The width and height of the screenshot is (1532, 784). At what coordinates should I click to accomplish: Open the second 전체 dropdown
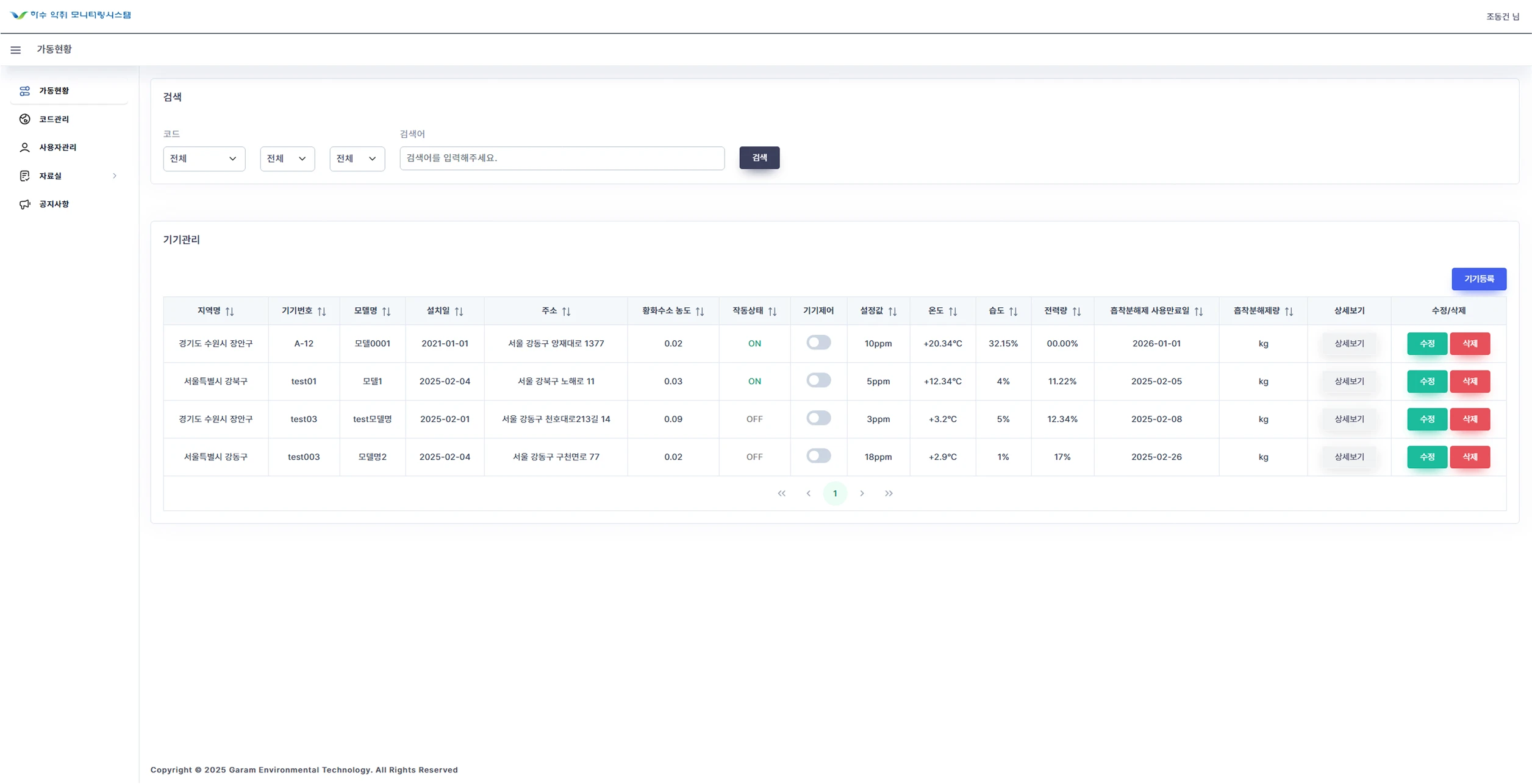tap(287, 159)
